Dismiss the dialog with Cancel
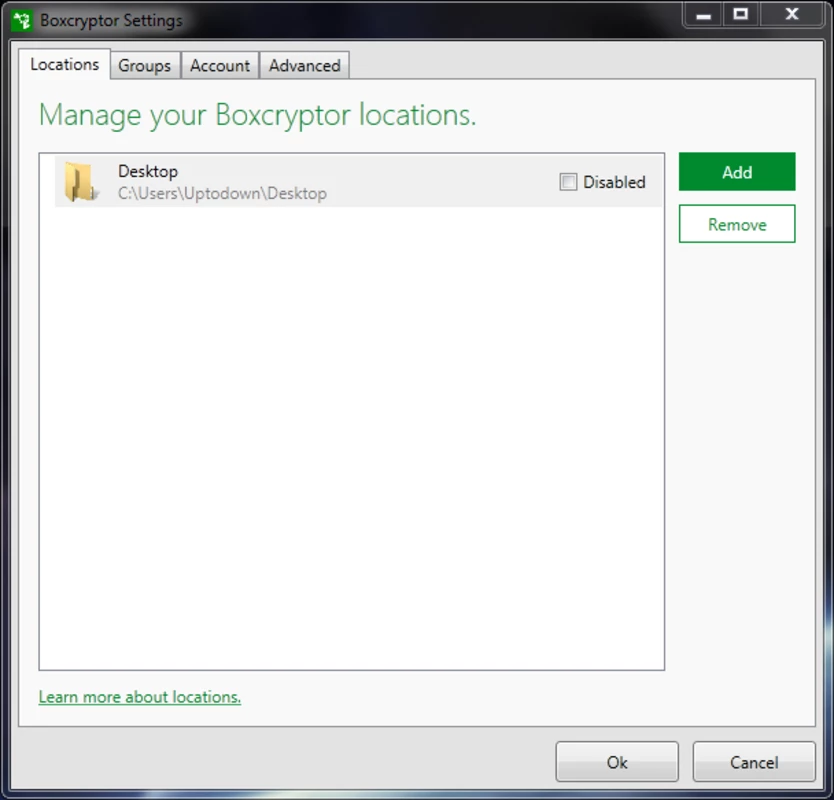Screen dimensions: 834x800 point(754,762)
